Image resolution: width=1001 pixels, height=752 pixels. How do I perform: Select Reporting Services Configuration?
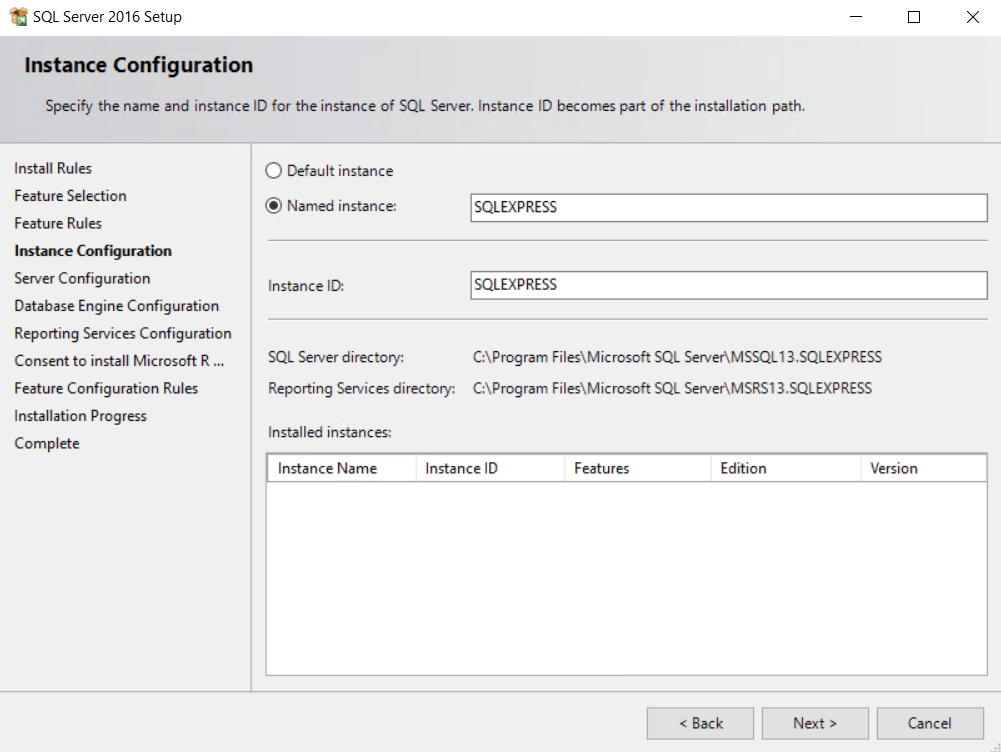[123, 333]
